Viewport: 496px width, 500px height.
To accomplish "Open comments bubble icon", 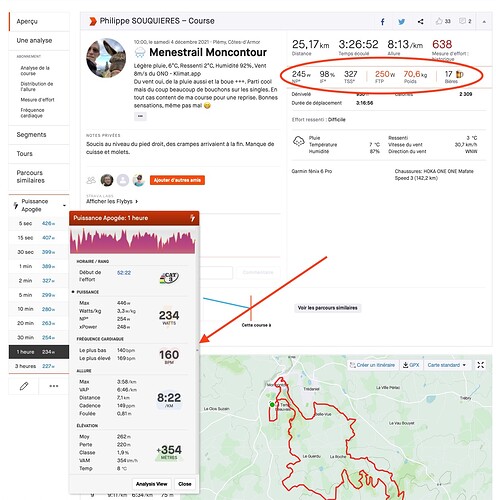I will [x=462, y=21].
